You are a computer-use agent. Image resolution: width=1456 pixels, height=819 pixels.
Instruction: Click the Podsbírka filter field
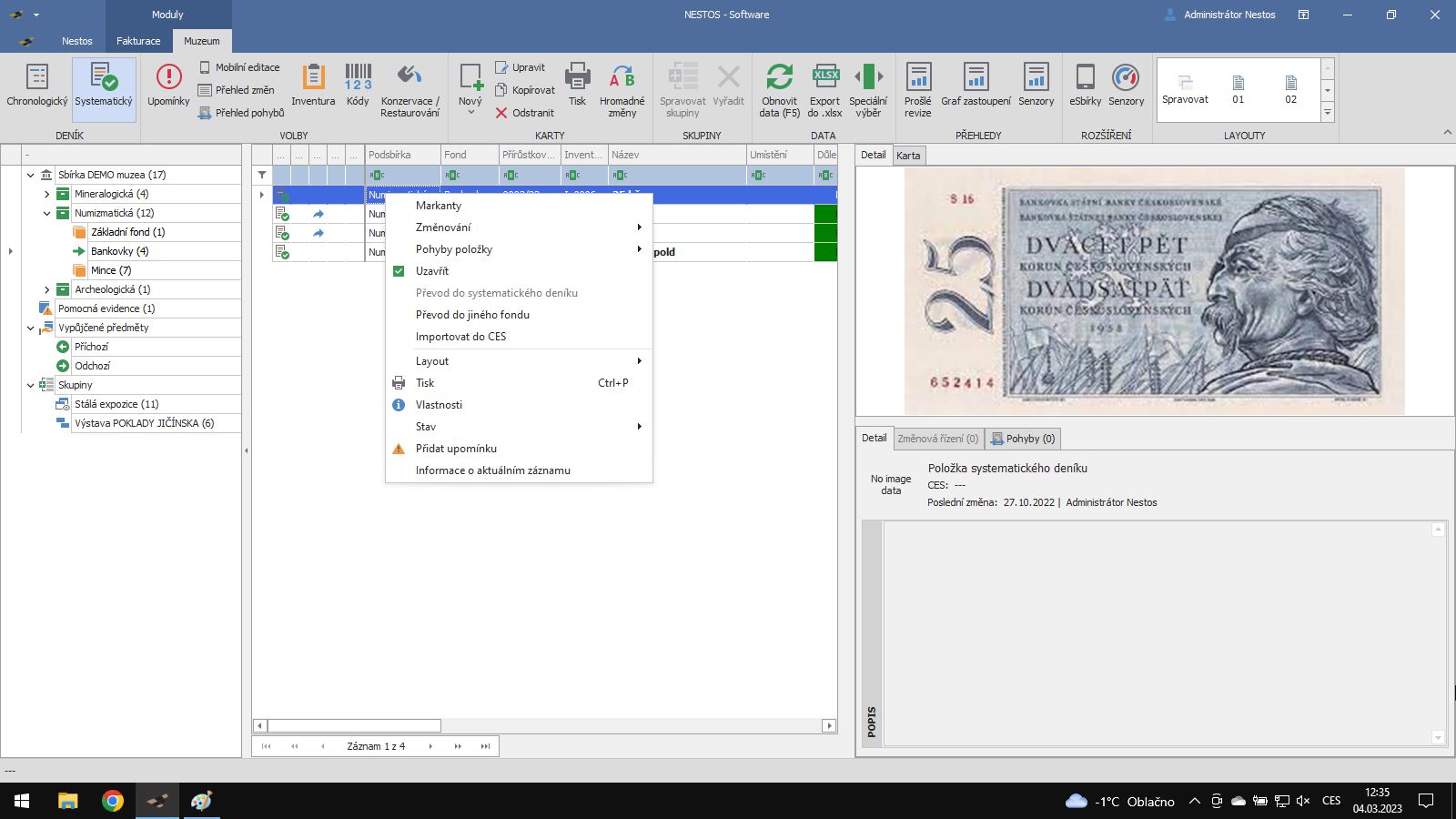tap(403, 175)
